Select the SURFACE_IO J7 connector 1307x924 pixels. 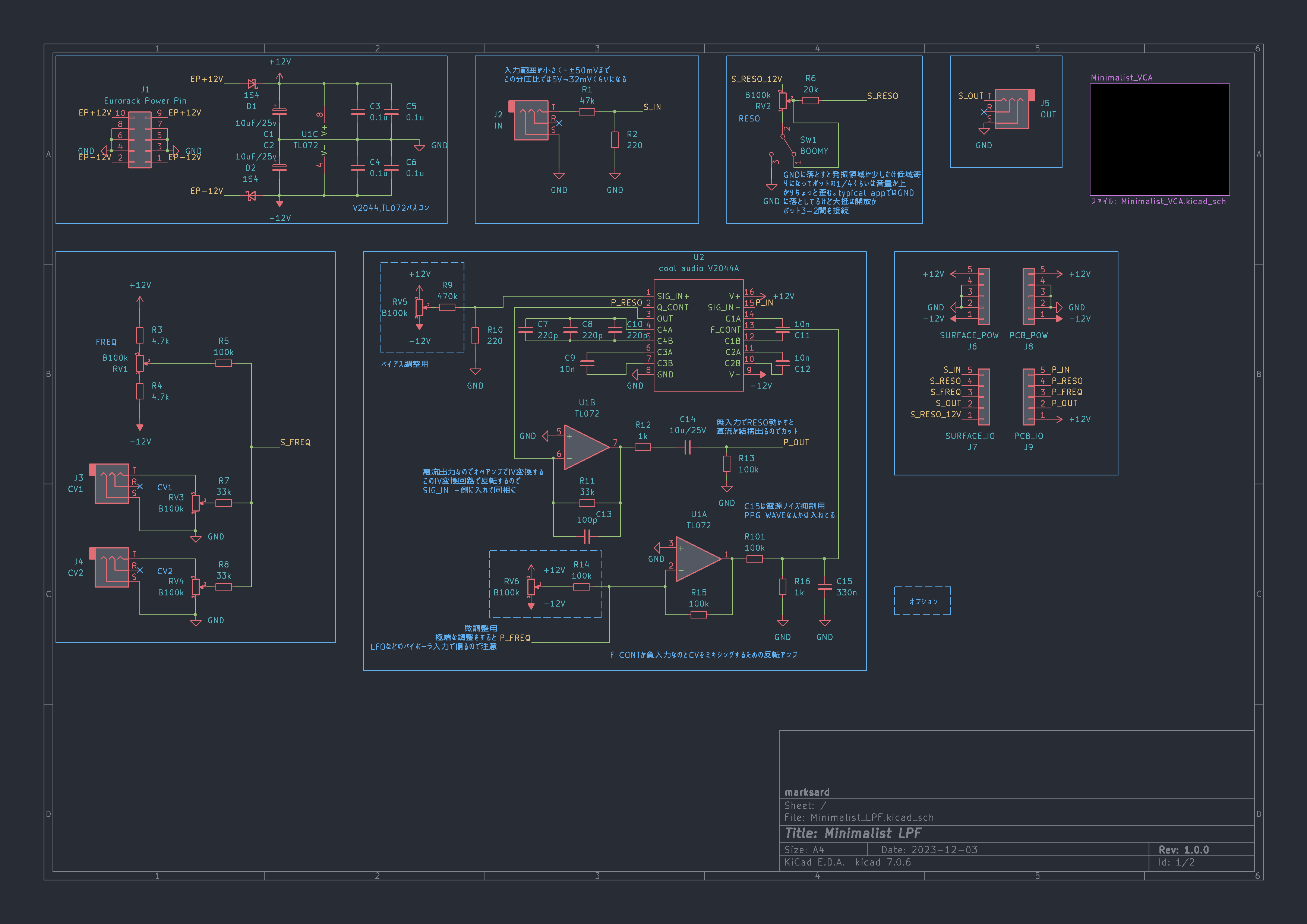click(x=984, y=396)
